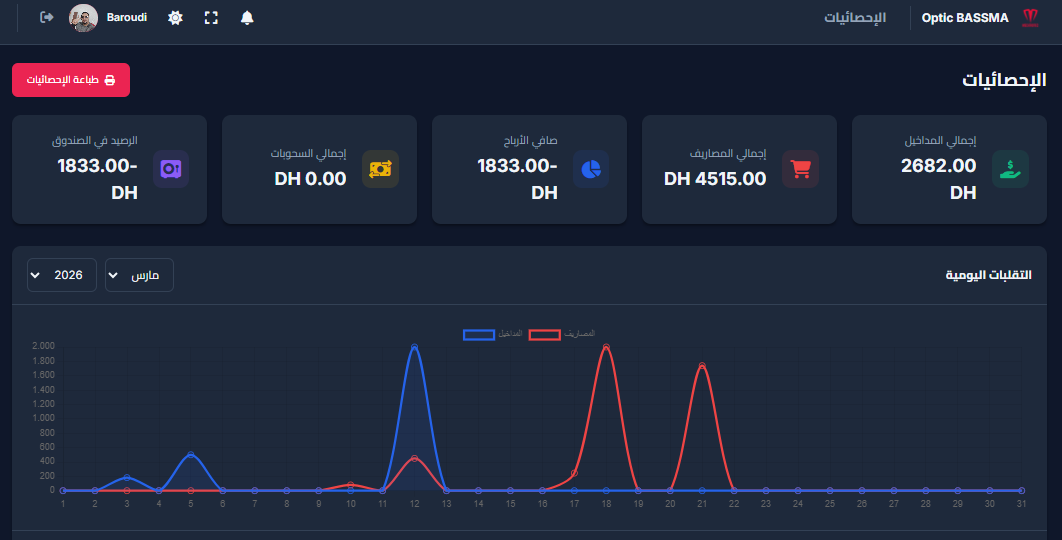Click the blue pie chart net profit icon
1062x540 pixels.
coord(591,169)
